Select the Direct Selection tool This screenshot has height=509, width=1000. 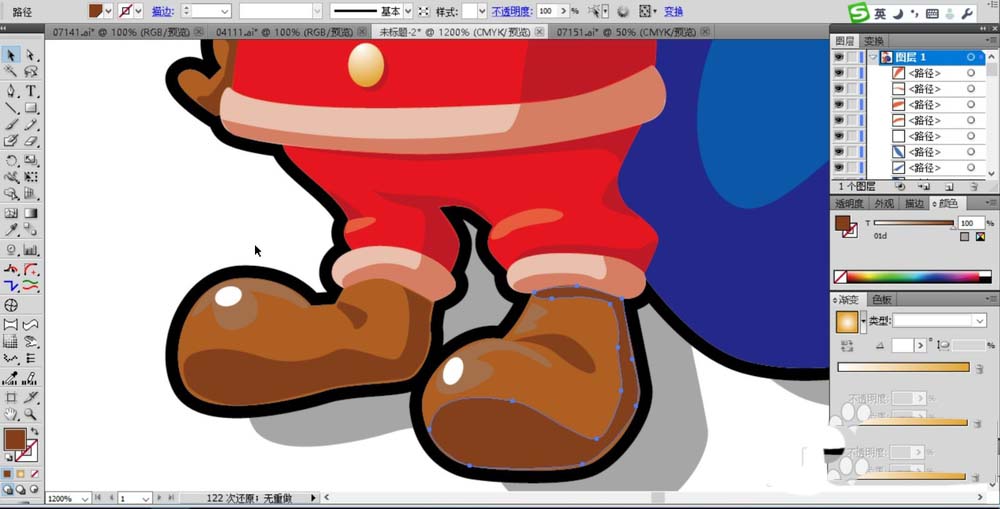tap(30, 55)
